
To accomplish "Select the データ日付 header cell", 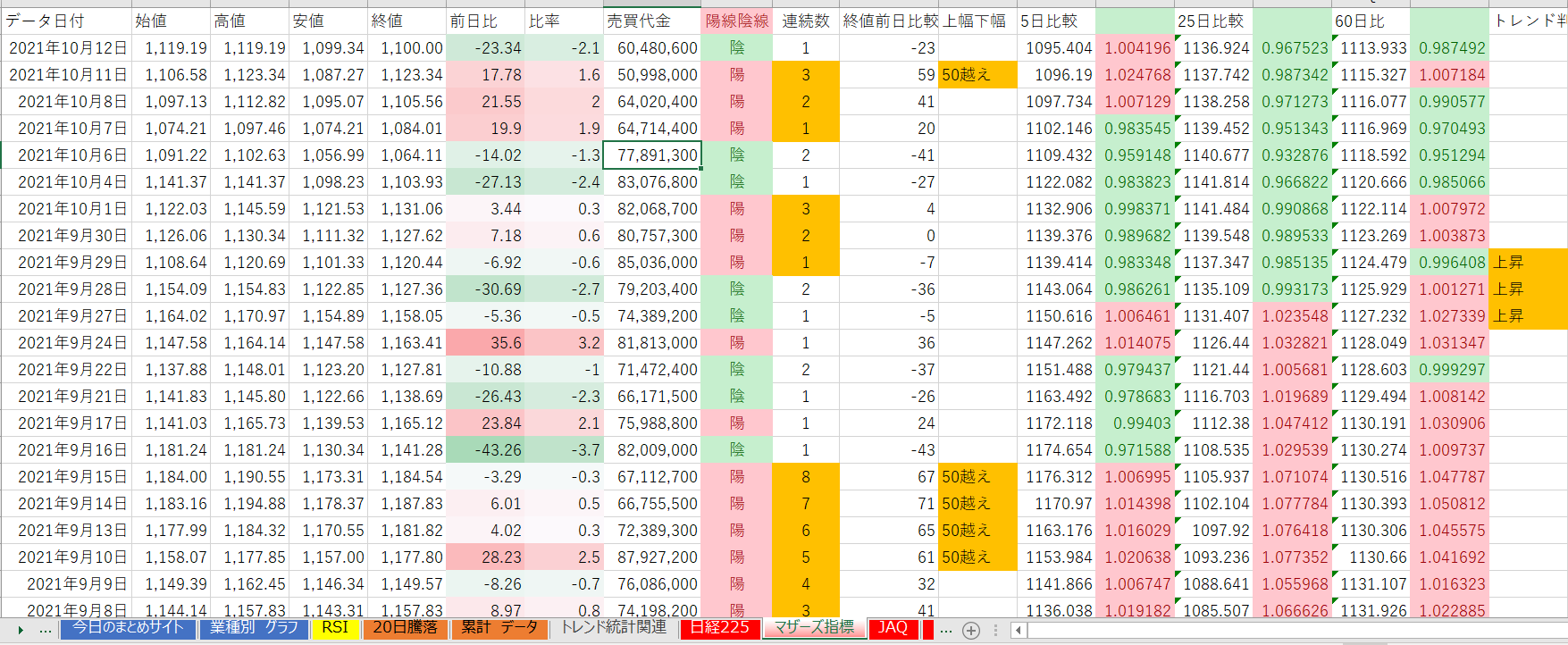I will tap(67, 21).
